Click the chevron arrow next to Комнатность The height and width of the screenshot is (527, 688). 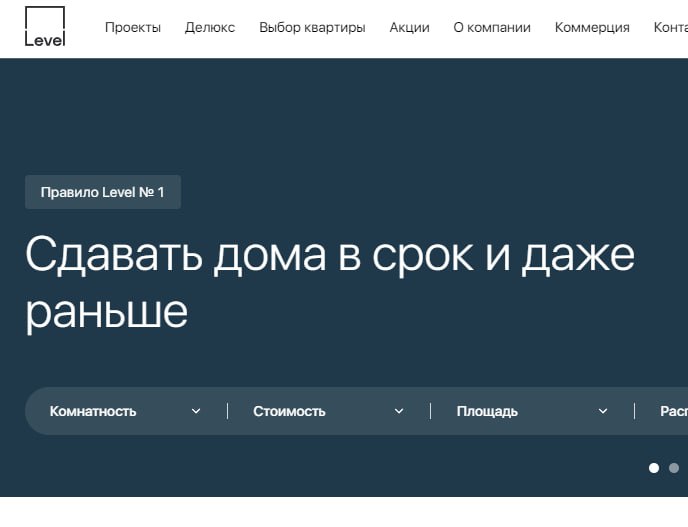point(196,411)
